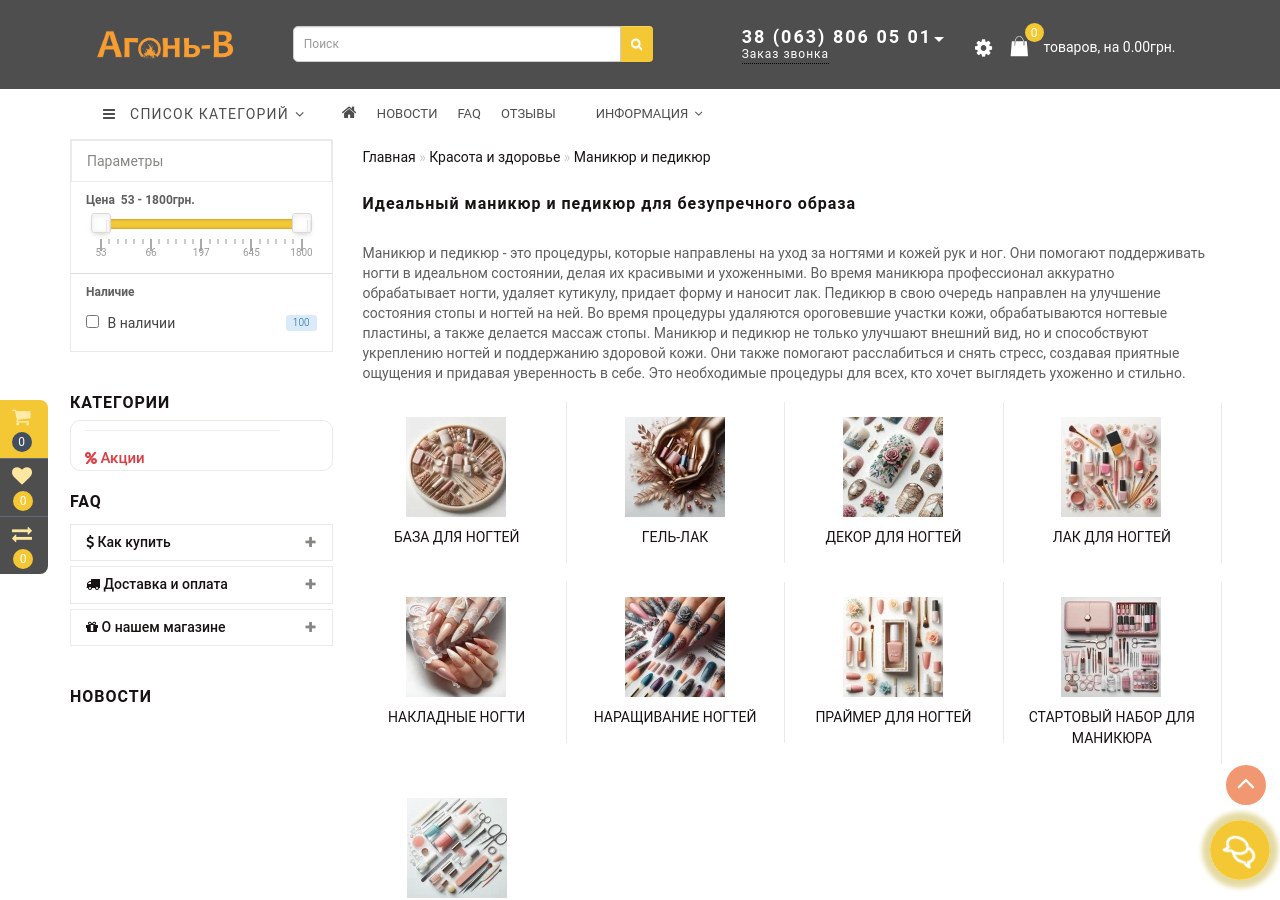Viewport: 1280px width, 900px height.
Task: Click the "Заказ звонка" link
Action: (x=785, y=55)
